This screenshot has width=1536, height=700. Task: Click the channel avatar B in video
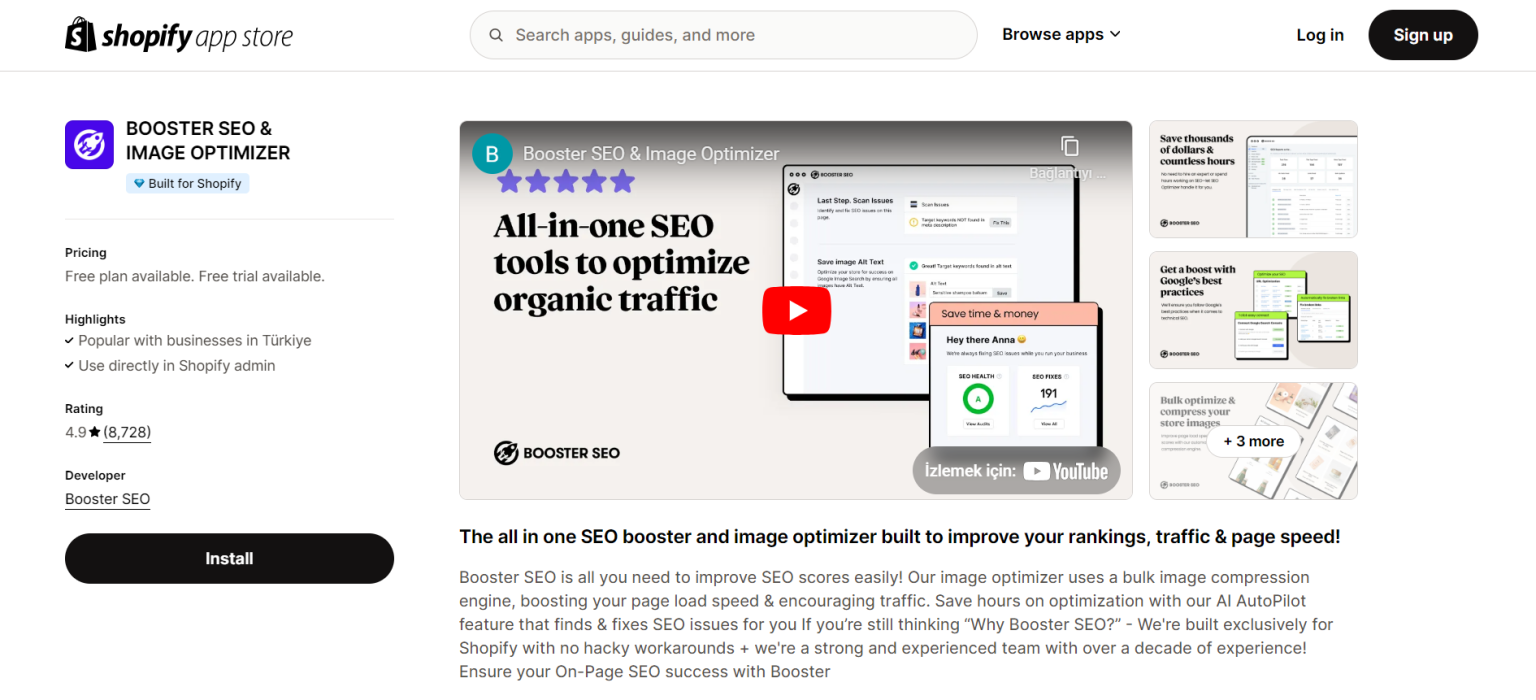tap(492, 154)
